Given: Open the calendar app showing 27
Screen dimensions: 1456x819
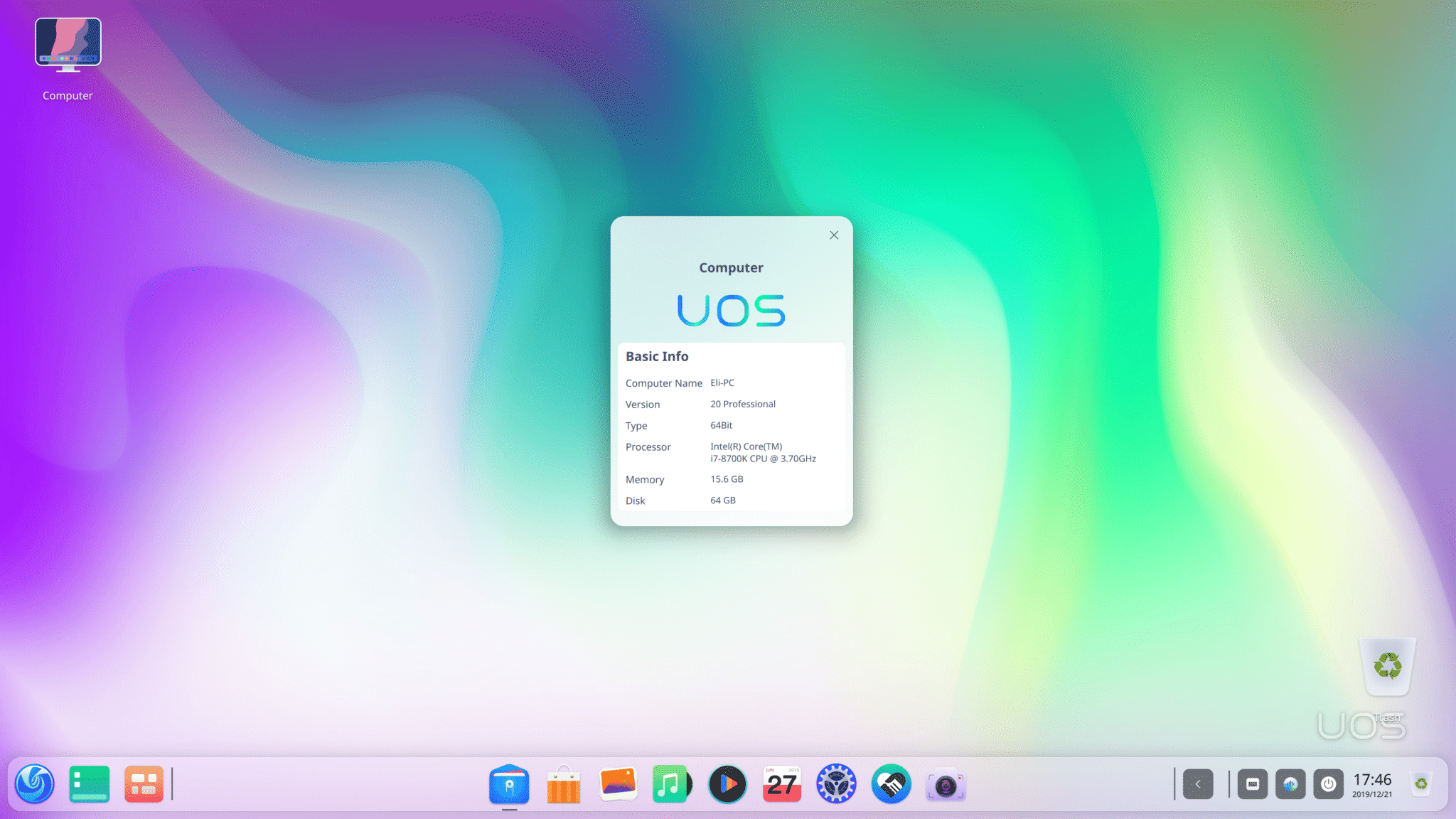Looking at the screenshot, I should tap(781, 784).
